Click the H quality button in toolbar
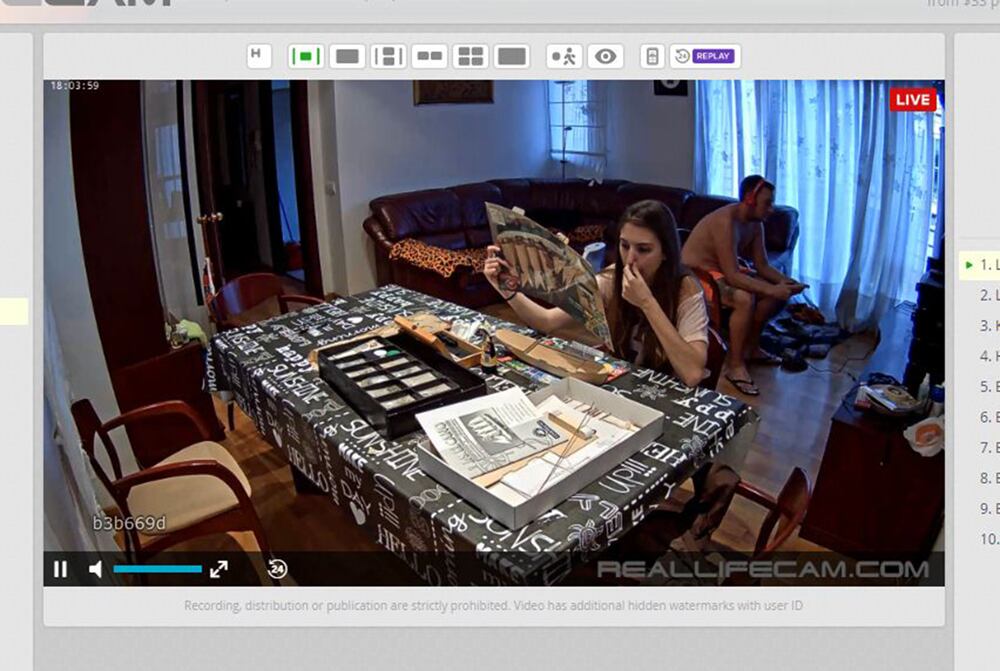This screenshot has height=671, width=1000. pos(258,56)
